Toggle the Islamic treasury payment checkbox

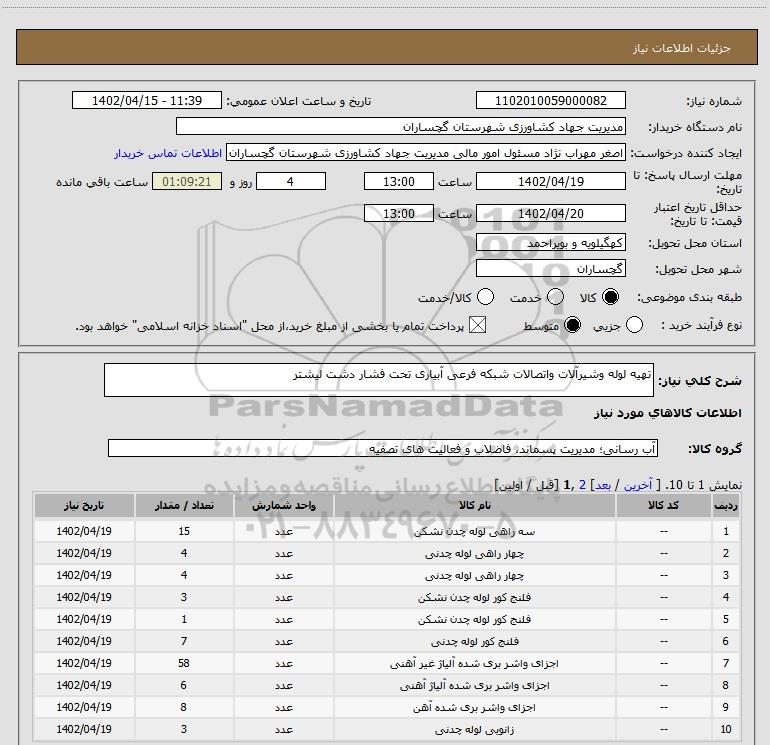click(x=477, y=326)
